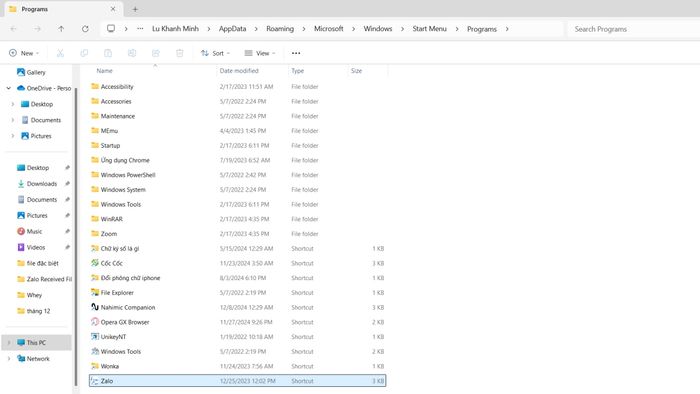The height and width of the screenshot is (394, 700).
Task: Open the See more three-dots menu
Action: [296, 53]
